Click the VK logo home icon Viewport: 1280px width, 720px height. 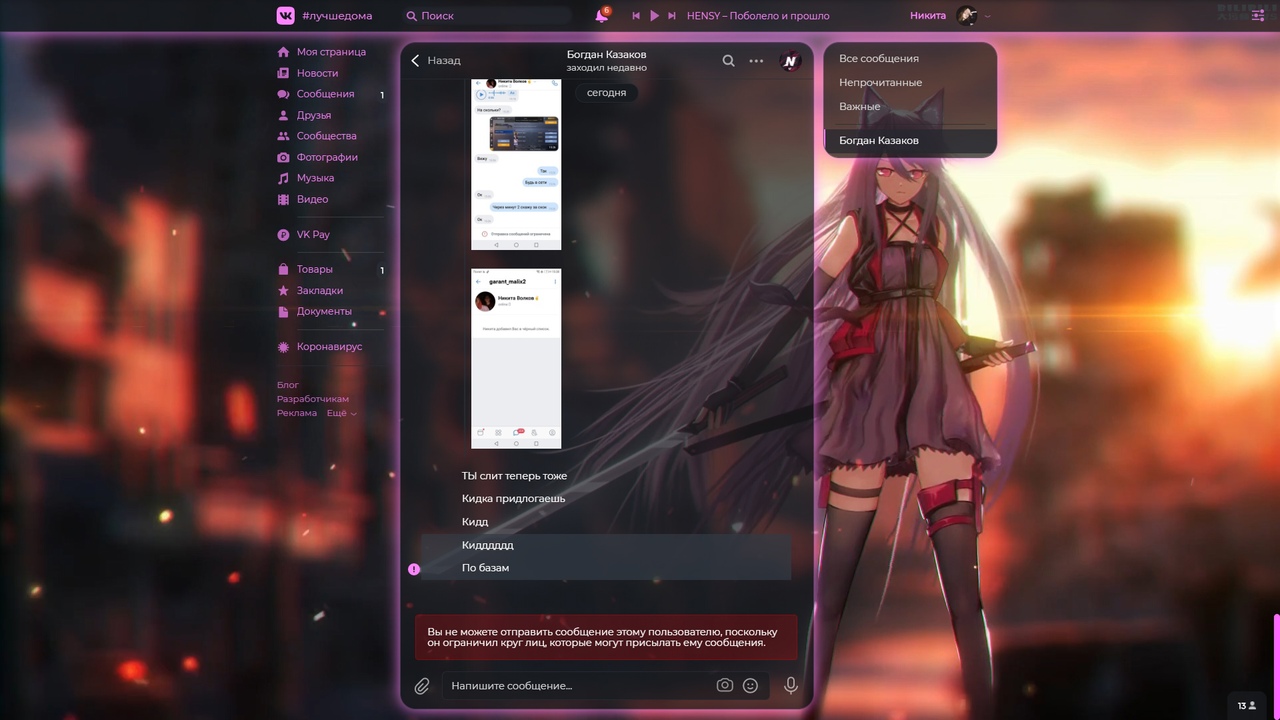(x=286, y=15)
